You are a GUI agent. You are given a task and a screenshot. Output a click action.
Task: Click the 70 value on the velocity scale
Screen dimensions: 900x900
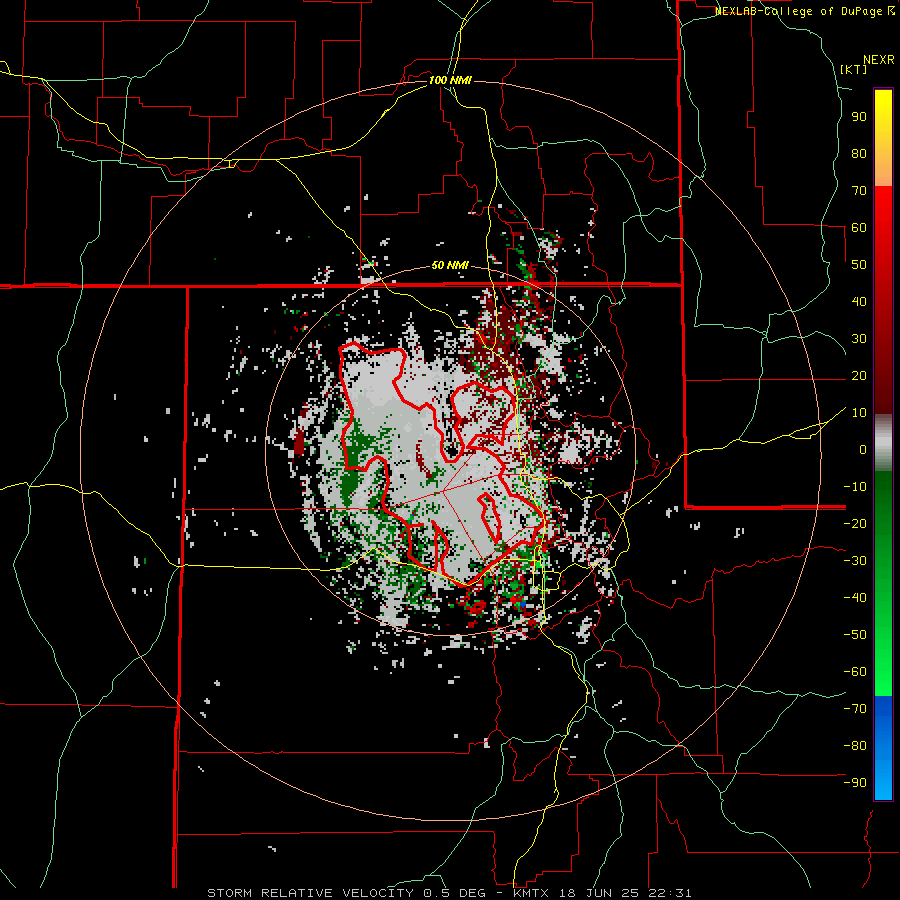tap(859, 191)
